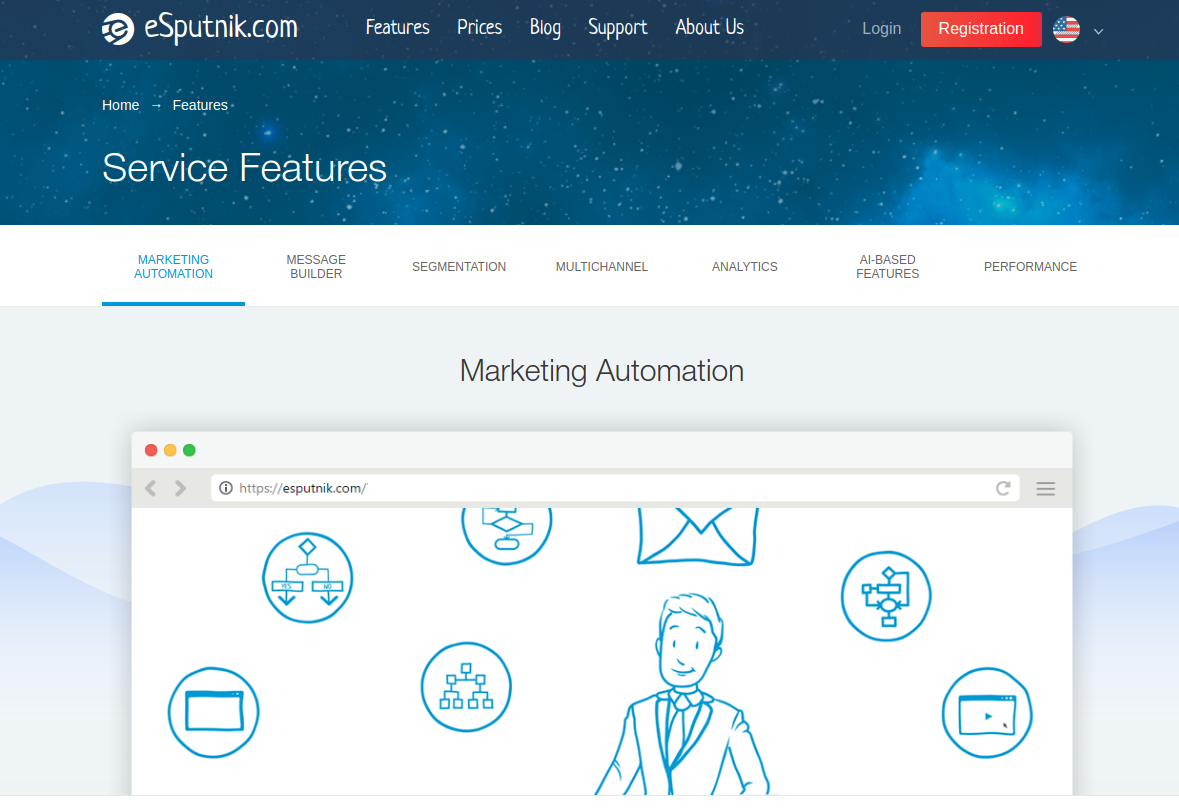Viewport: 1179px width, 810px height.
Task: Click the Marketing Automation heading
Action: point(602,371)
